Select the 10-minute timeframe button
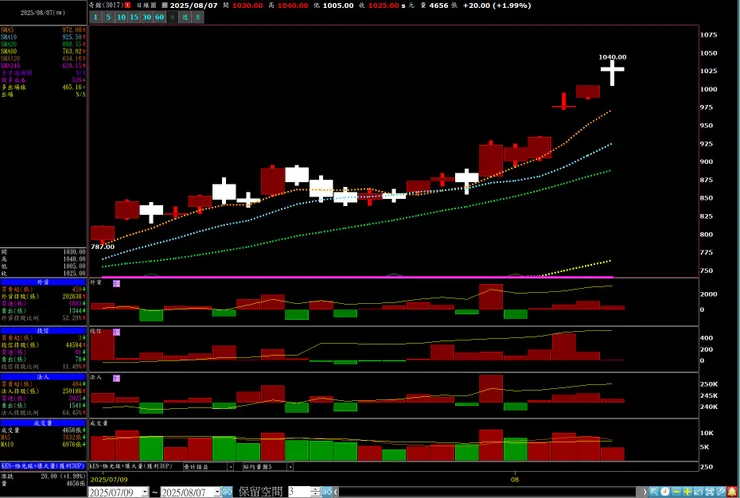The image size is (740, 498). click(x=121, y=17)
